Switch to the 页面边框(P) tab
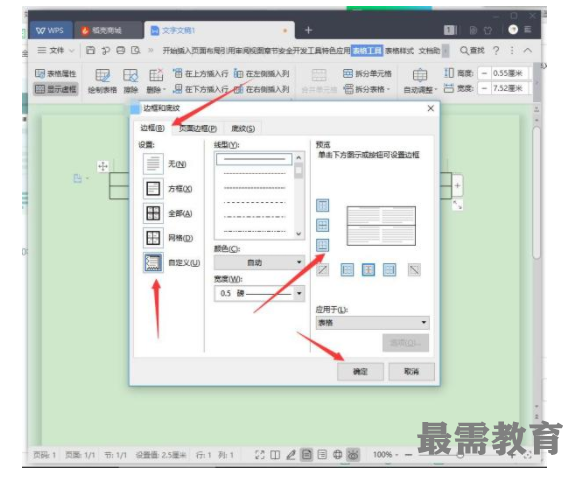 [198, 128]
